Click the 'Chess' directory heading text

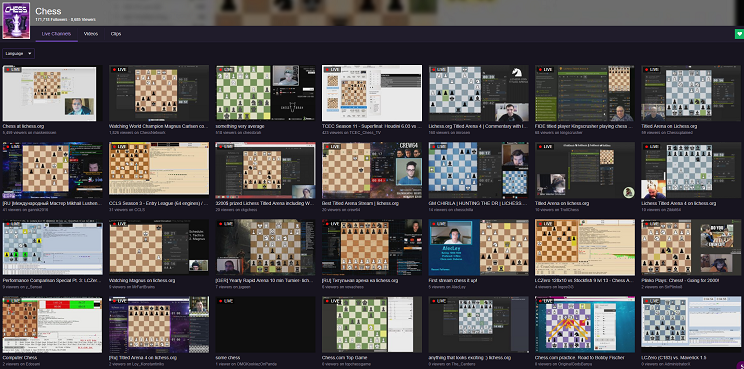tap(48, 11)
